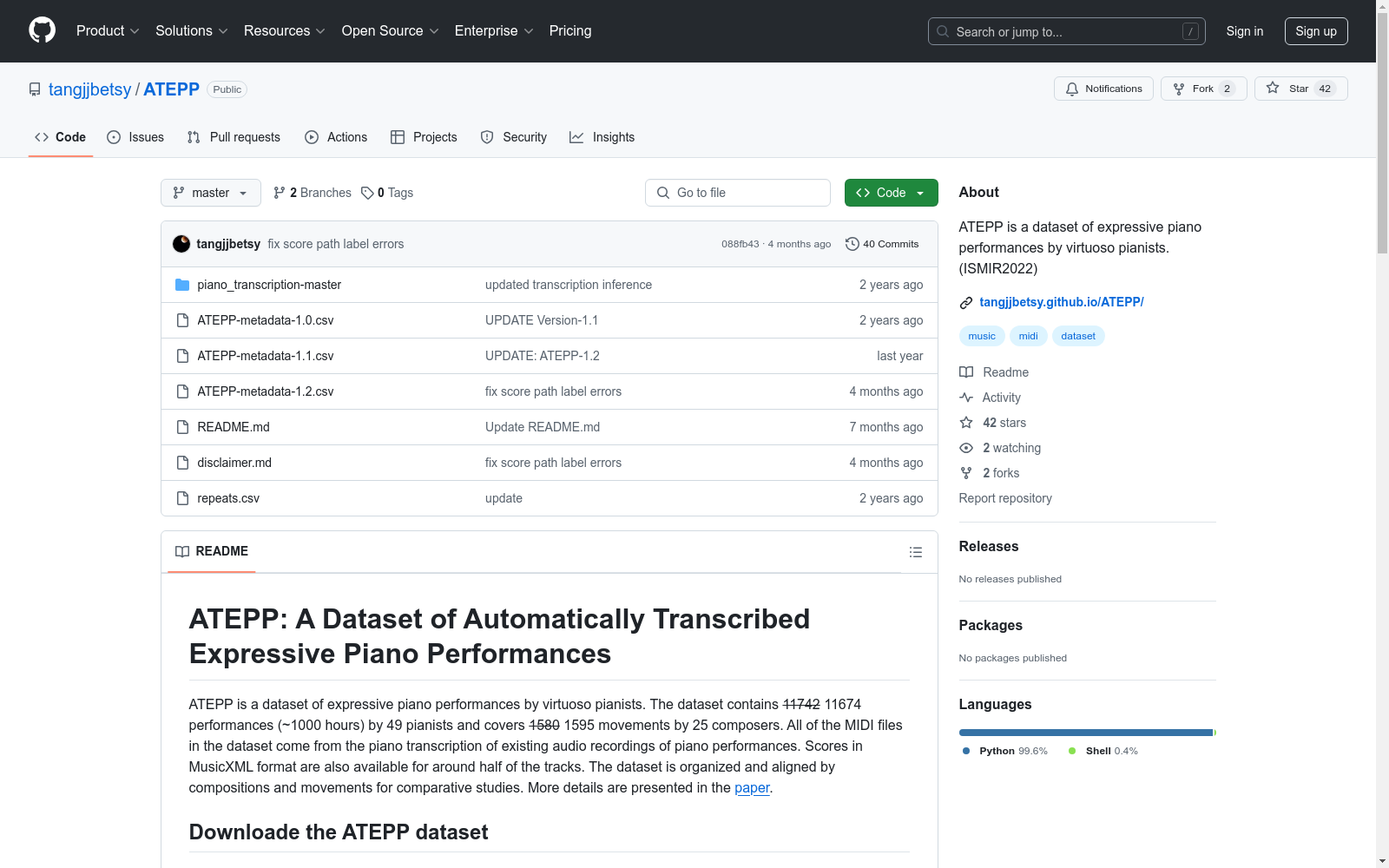The width and height of the screenshot is (1389, 868).
Task: Click the file icon for disclaimer.md
Action: 182,463
